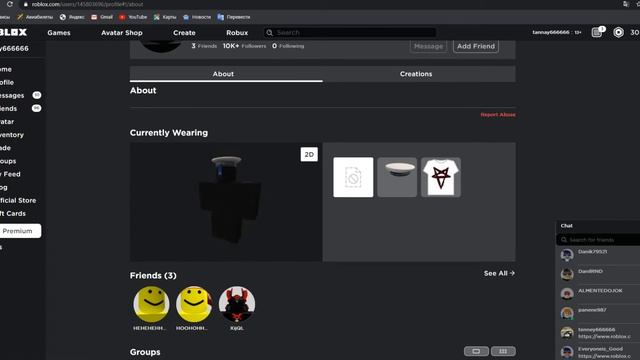
Task: Open the notifications icon in header
Action: pyautogui.click(x=598, y=32)
